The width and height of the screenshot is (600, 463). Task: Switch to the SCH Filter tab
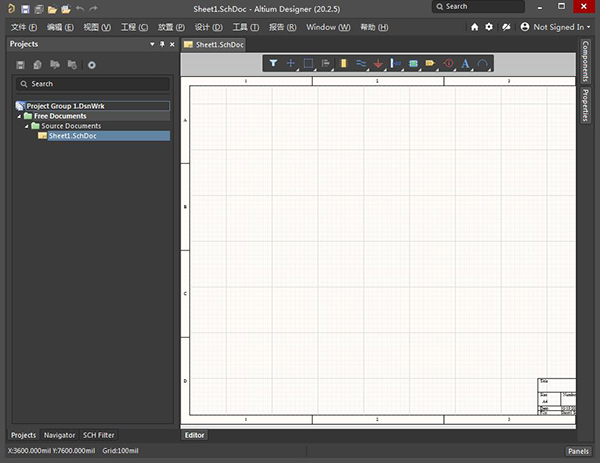point(98,435)
